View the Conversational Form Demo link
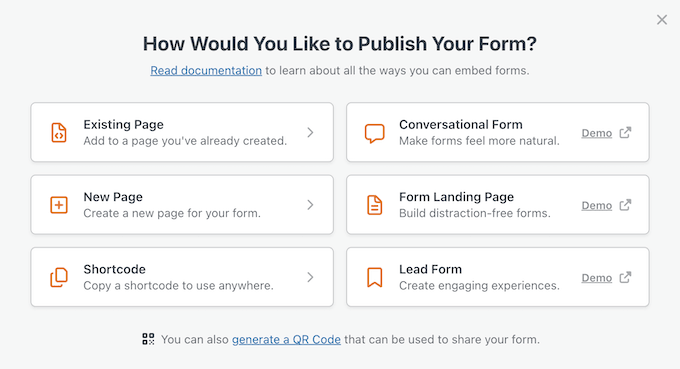This screenshot has height=369, width=680. [x=597, y=133]
